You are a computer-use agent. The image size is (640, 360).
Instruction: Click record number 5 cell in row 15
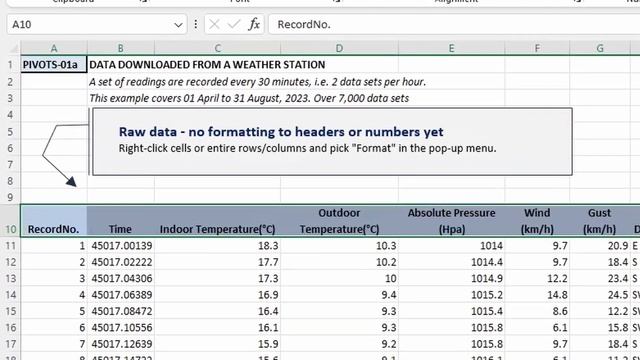54,311
